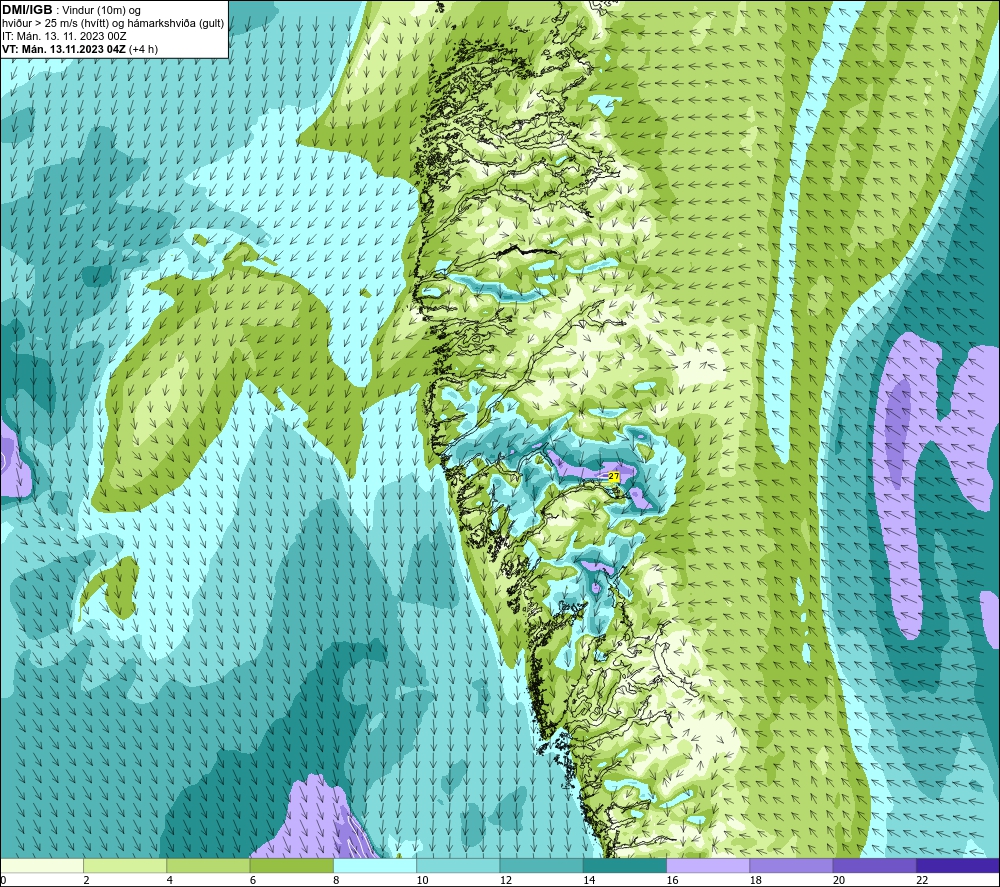Viewport: 1000px width, 887px height.
Task: Click the legend scale label "20"
Action: [839, 881]
